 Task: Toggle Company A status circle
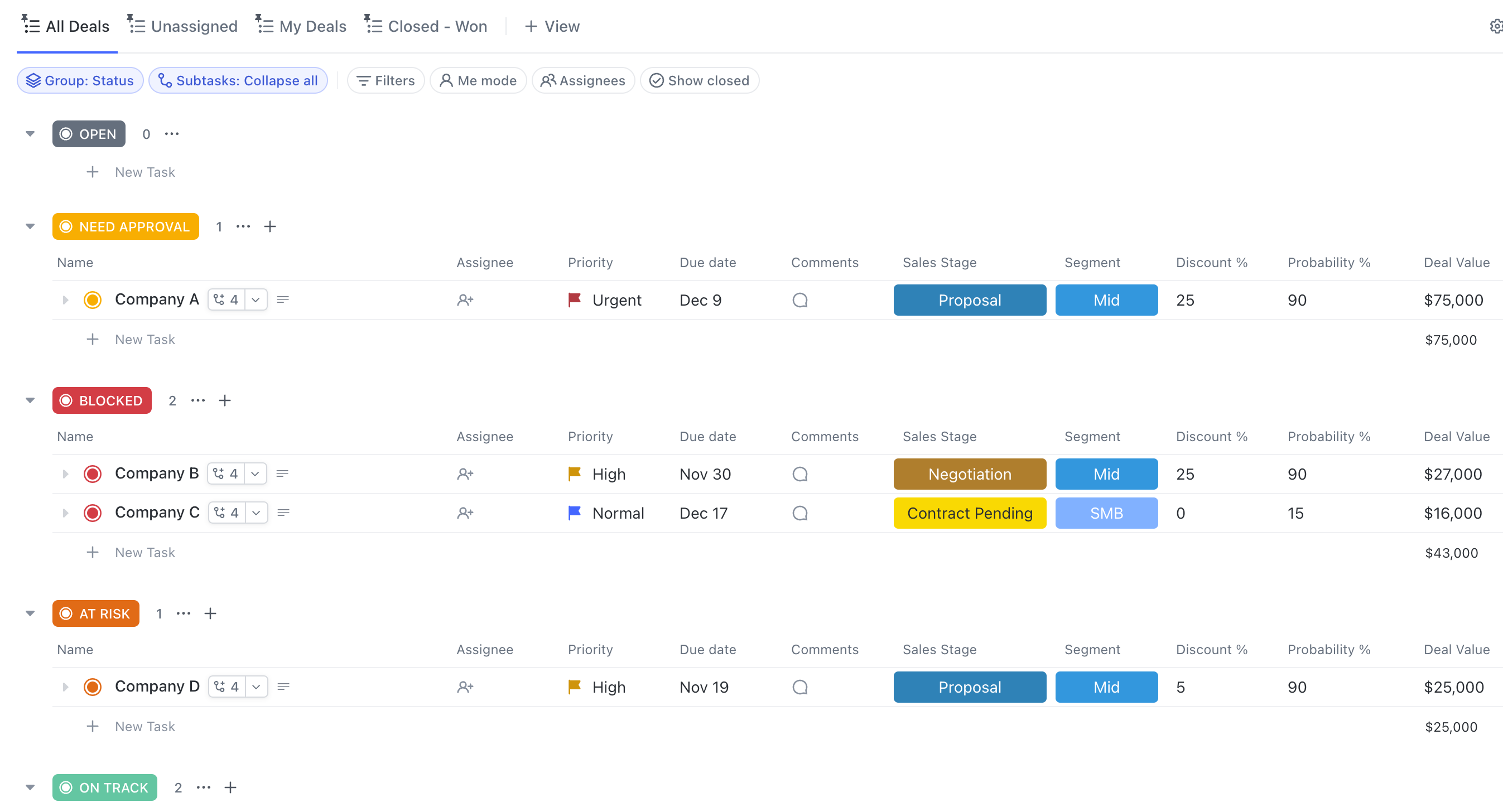[x=92, y=299]
